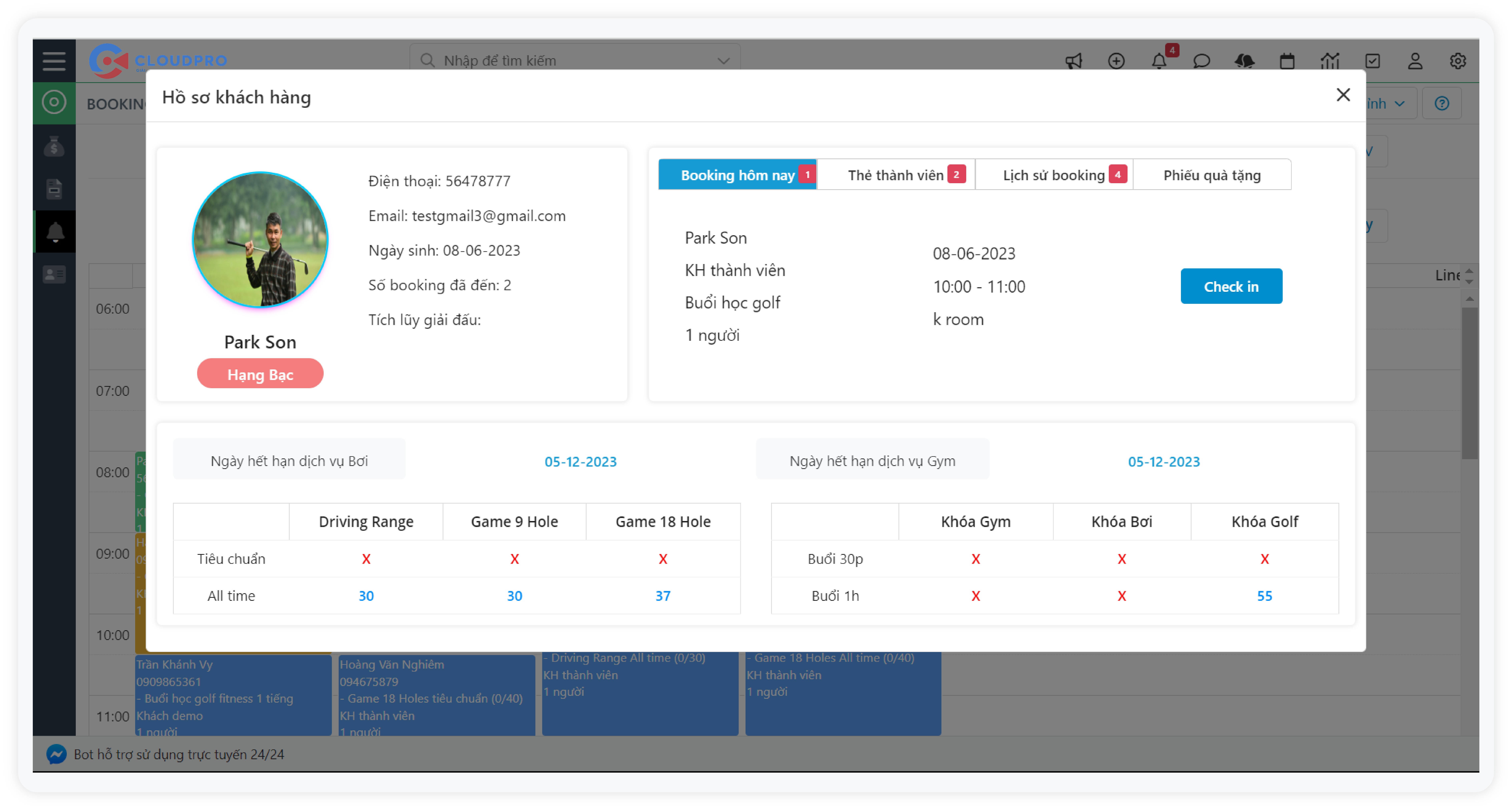Viewport: 1512px width, 812px height.
Task: Click inside the Nhập để tìm kiếm field
Action: coord(564,60)
